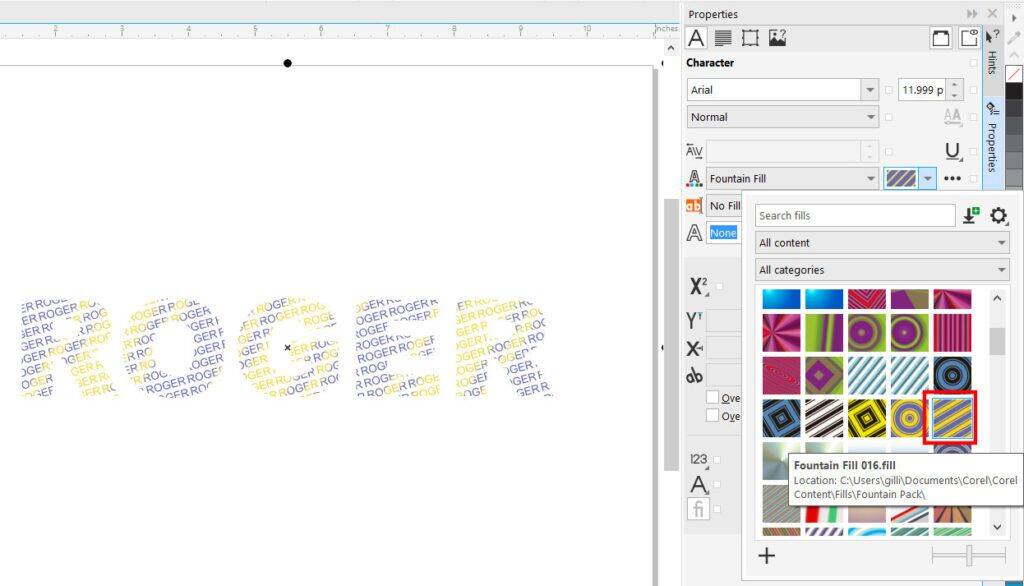Expand the All categories dropdown
Image resolution: width=1024 pixels, height=586 pixels.
998,269
